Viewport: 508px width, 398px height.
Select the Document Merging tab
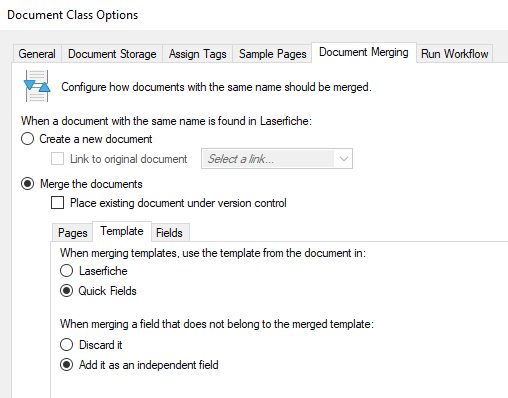coord(364,52)
